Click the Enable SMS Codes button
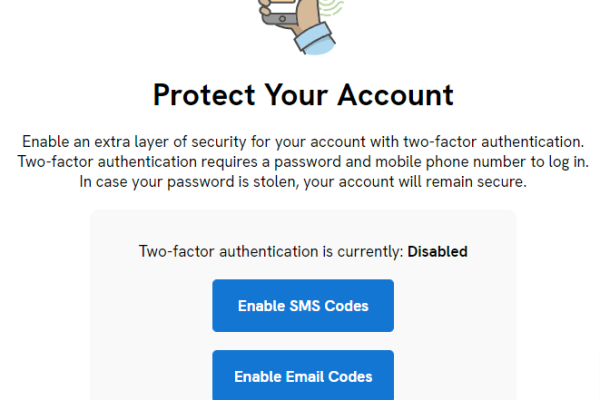The image size is (600, 400). 303,306
